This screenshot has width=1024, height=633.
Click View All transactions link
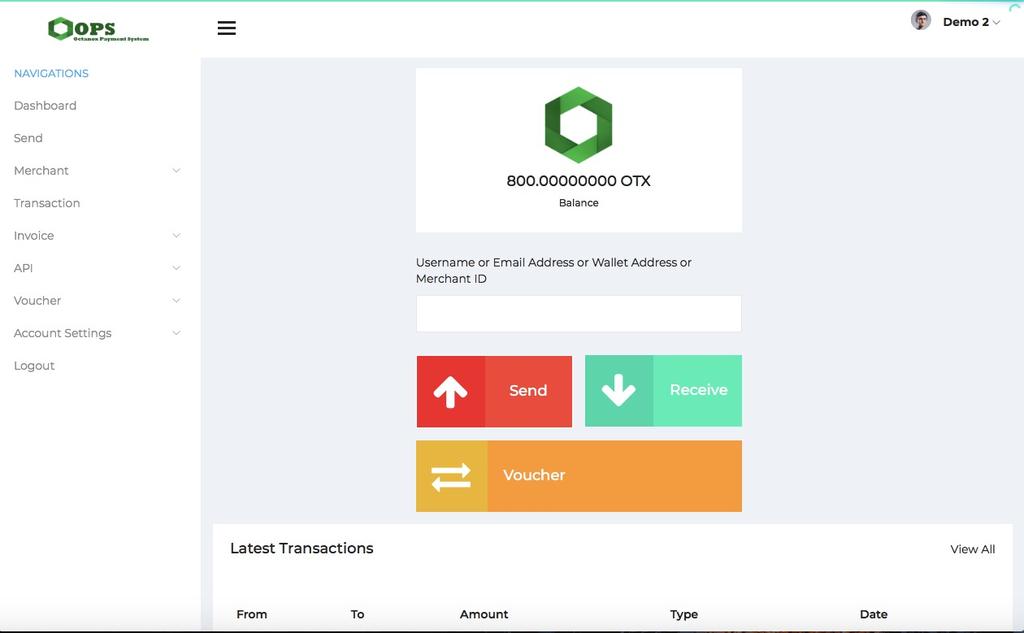[972, 549]
